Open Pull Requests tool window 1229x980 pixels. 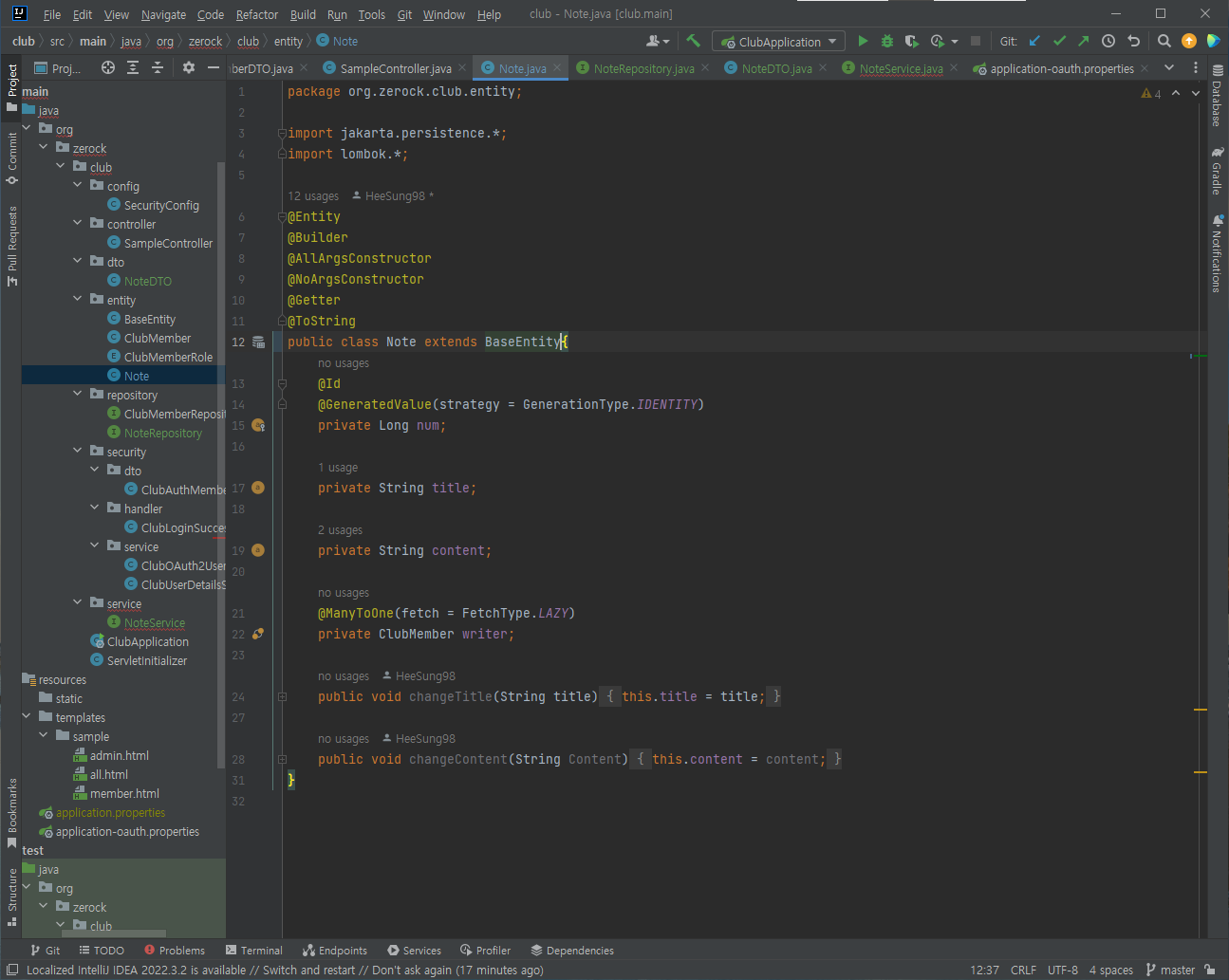pyautogui.click(x=11, y=246)
